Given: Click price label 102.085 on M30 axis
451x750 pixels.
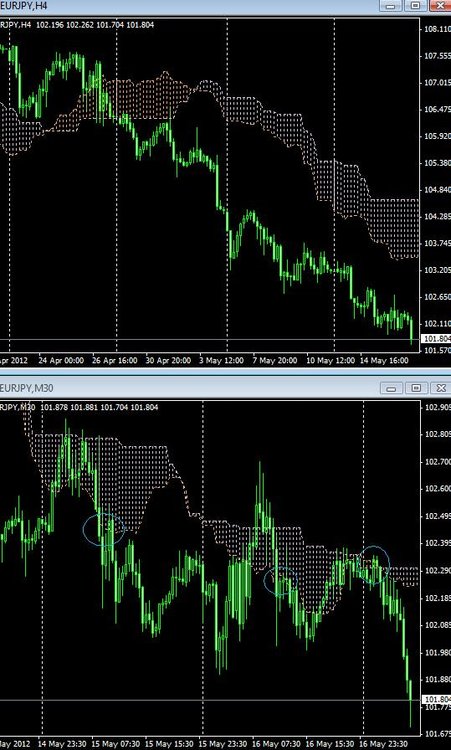Looking at the screenshot, I should [437, 625].
